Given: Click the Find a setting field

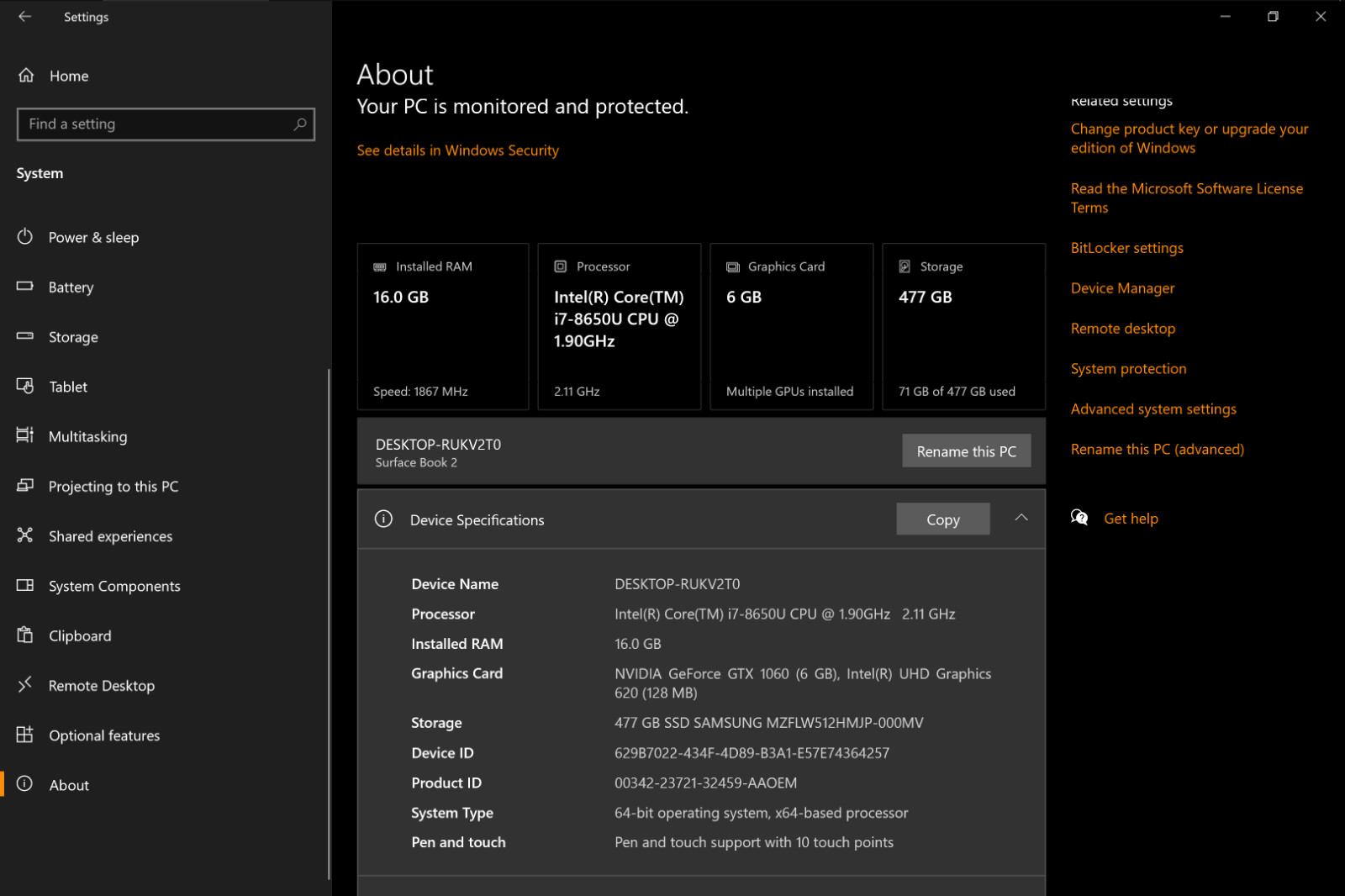Looking at the screenshot, I should click(166, 124).
